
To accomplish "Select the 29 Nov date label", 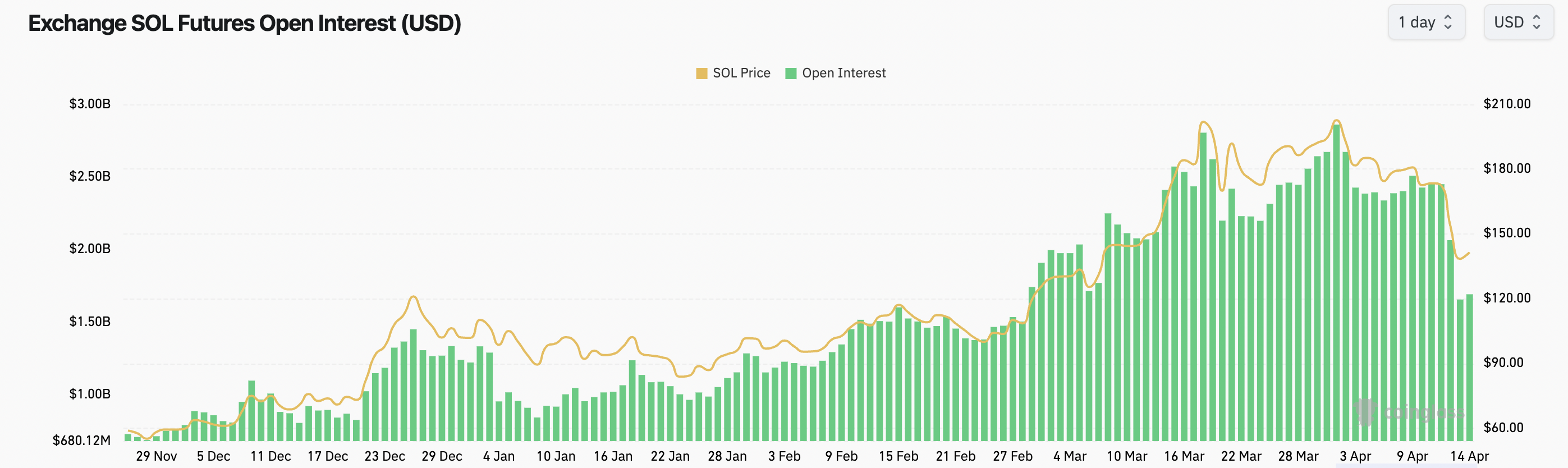I will pos(157,456).
